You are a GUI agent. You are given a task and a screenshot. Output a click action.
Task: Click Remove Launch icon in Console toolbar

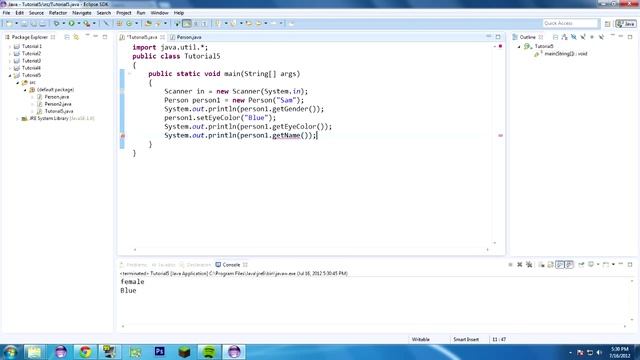click(x=520, y=264)
